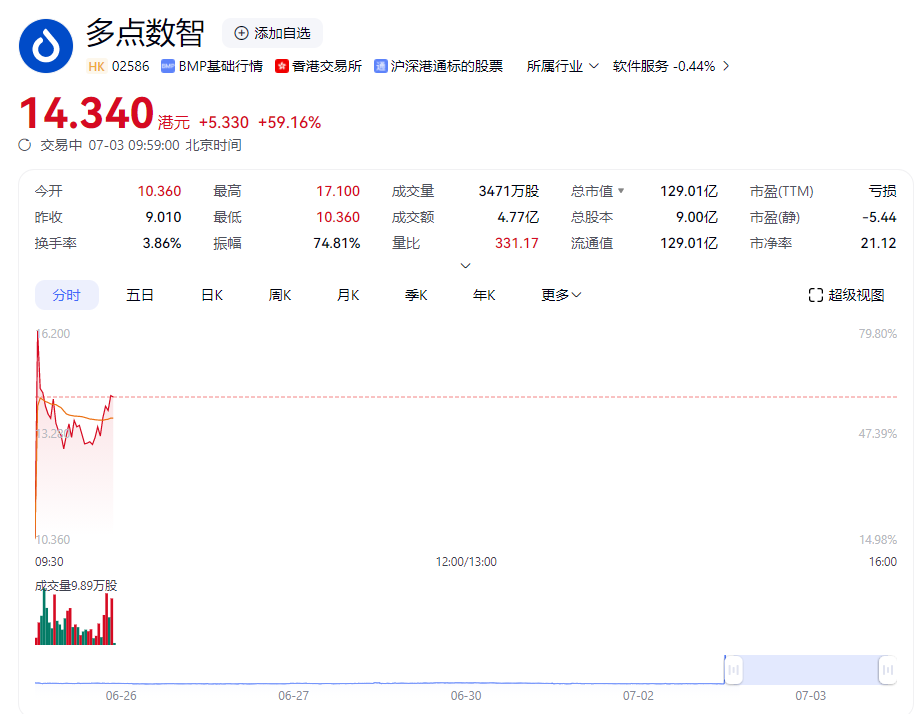Screen dimensions: 914x714
Task: Add stock to watchlist via 添加自选
Action: click(272, 33)
